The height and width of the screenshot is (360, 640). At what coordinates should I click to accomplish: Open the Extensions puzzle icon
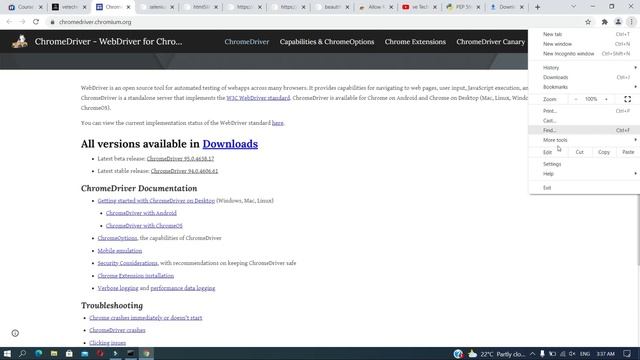tap(604, 22)
